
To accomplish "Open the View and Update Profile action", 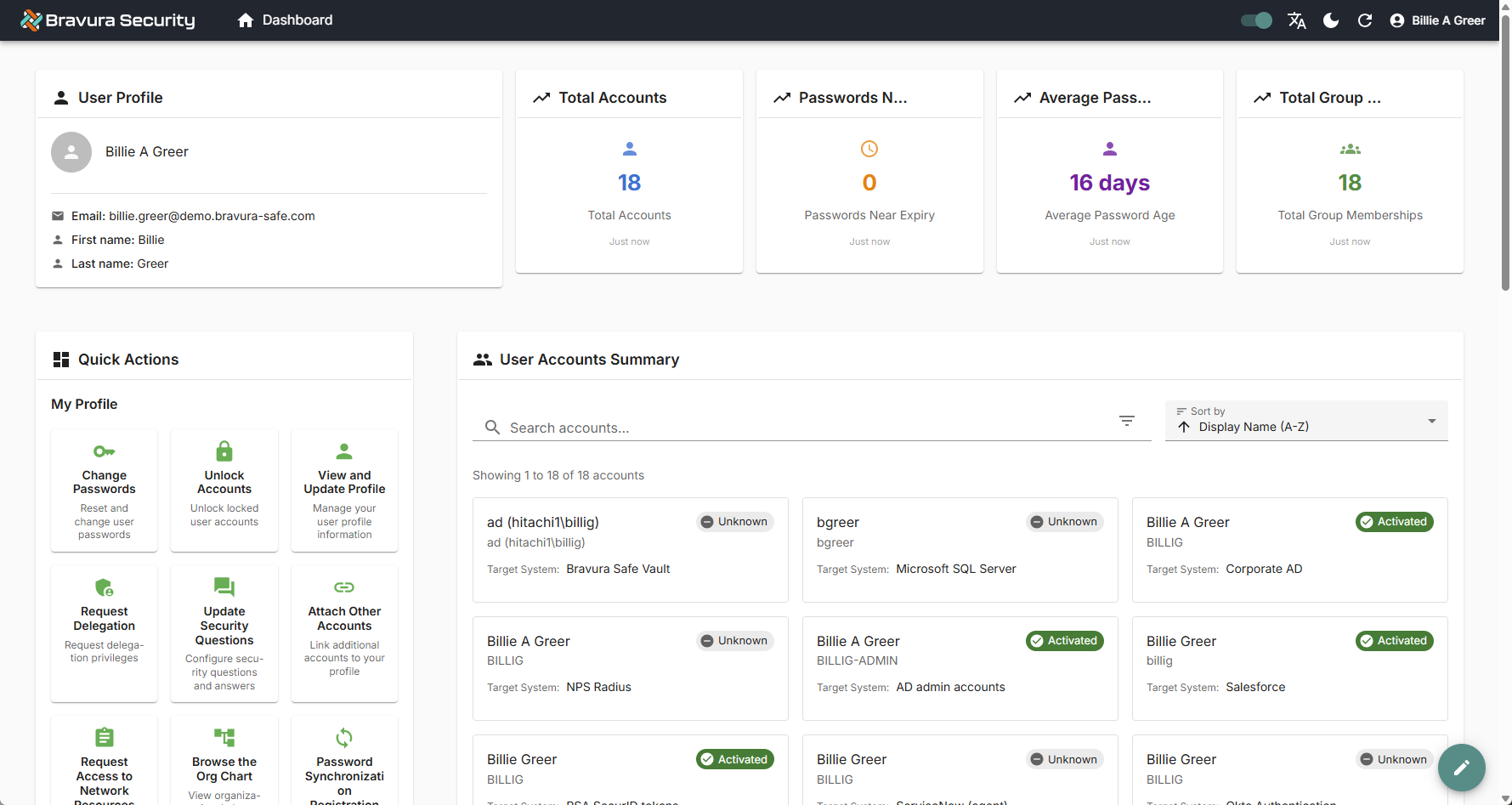I will 344,490.
